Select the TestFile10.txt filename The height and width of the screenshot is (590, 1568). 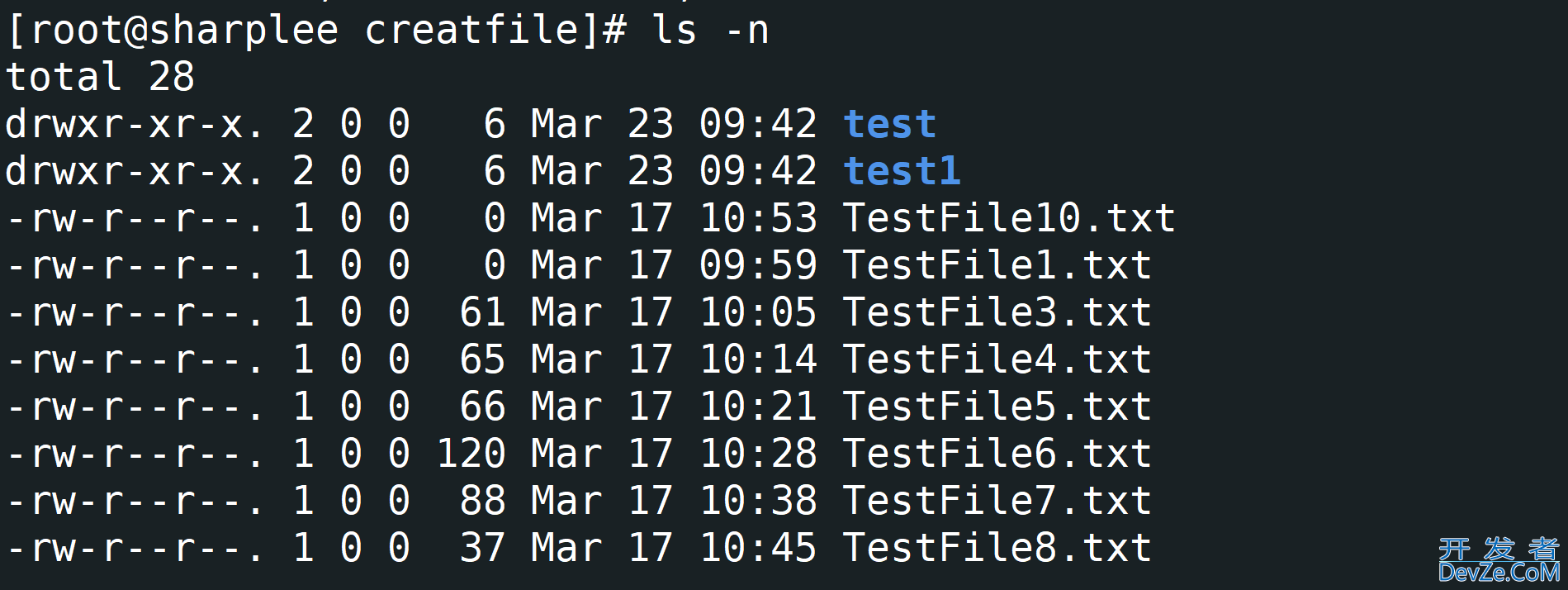pyautogui.click(x=1009, y=219)
